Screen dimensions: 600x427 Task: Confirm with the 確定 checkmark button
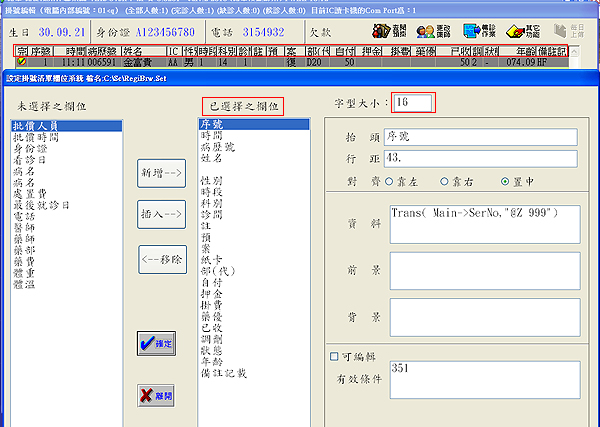pos(156,344)
